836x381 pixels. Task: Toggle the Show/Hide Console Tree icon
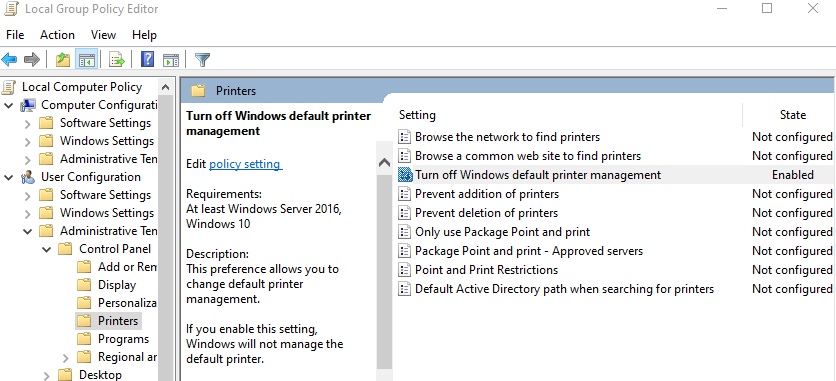[86, 59]
